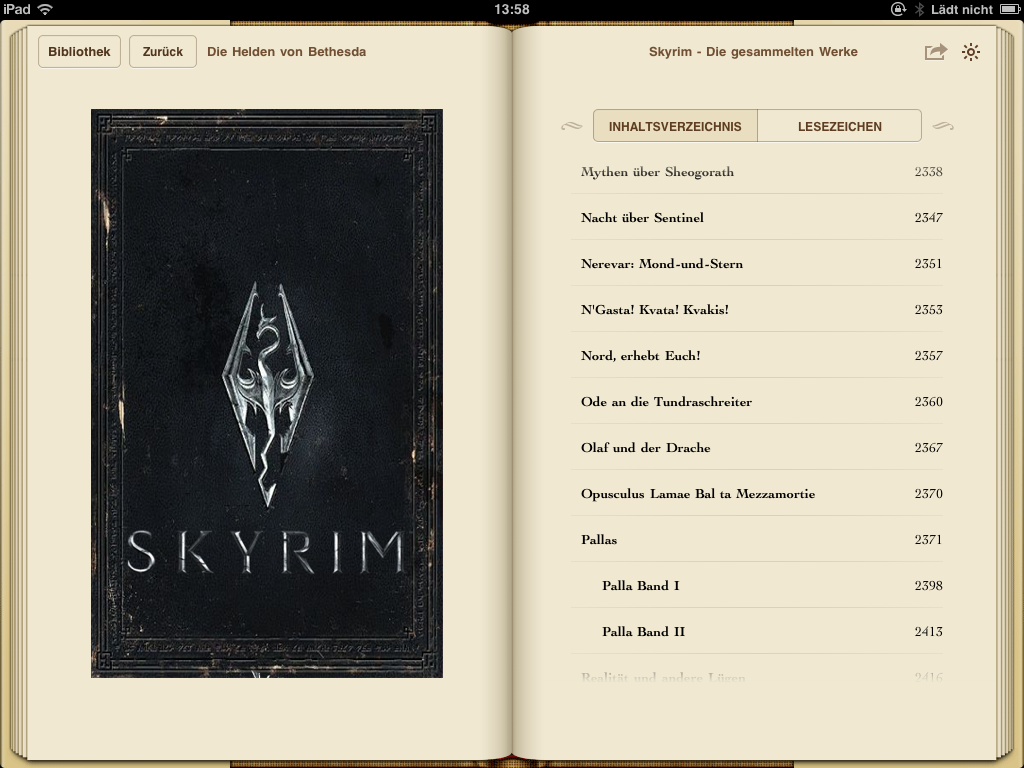Tap the Bluetooth status icon
This screenshot has width=1024, height=768.
pos(919,9)
